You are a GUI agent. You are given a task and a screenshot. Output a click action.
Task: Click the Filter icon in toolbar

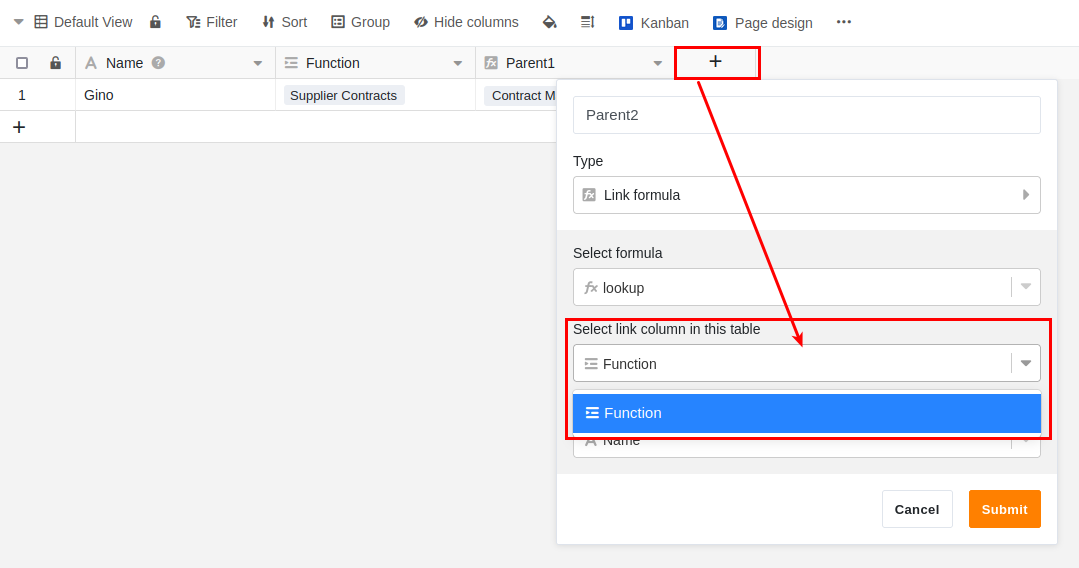coord(193,22)
